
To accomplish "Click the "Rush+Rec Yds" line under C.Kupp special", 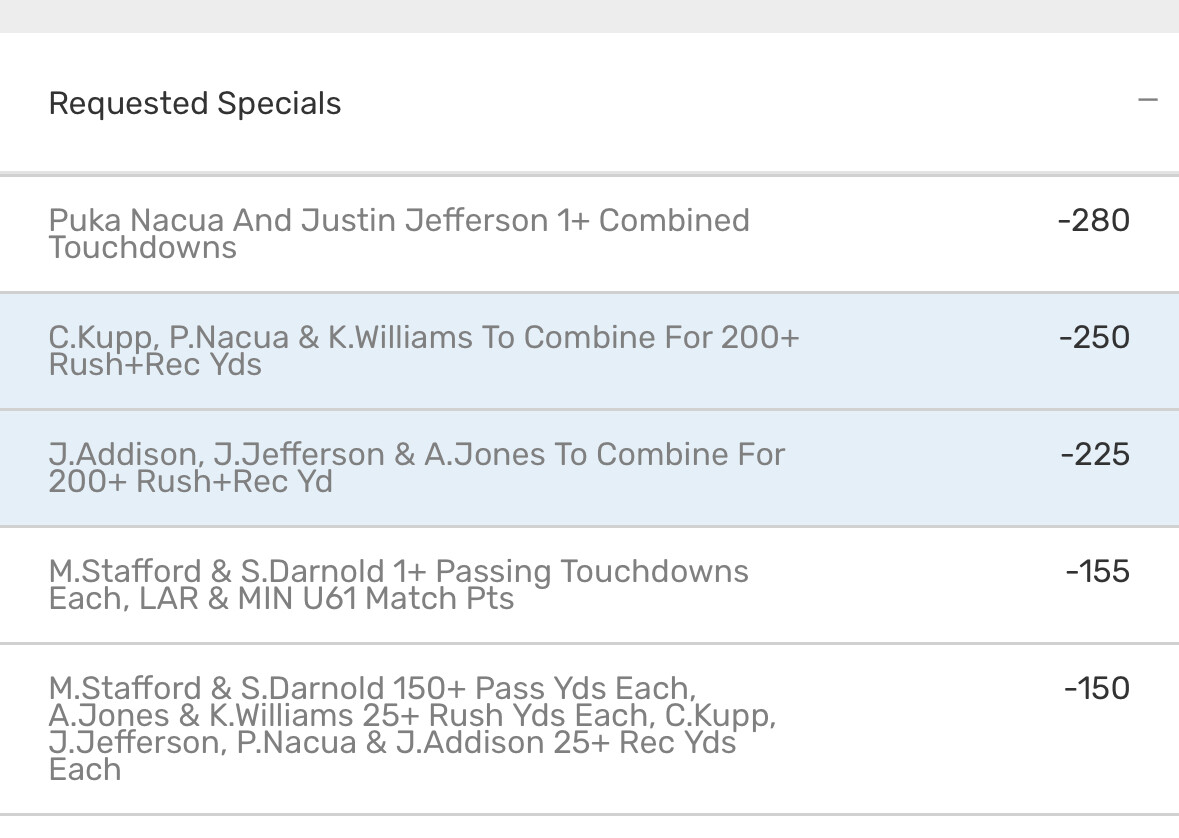I will pos(155,365).
